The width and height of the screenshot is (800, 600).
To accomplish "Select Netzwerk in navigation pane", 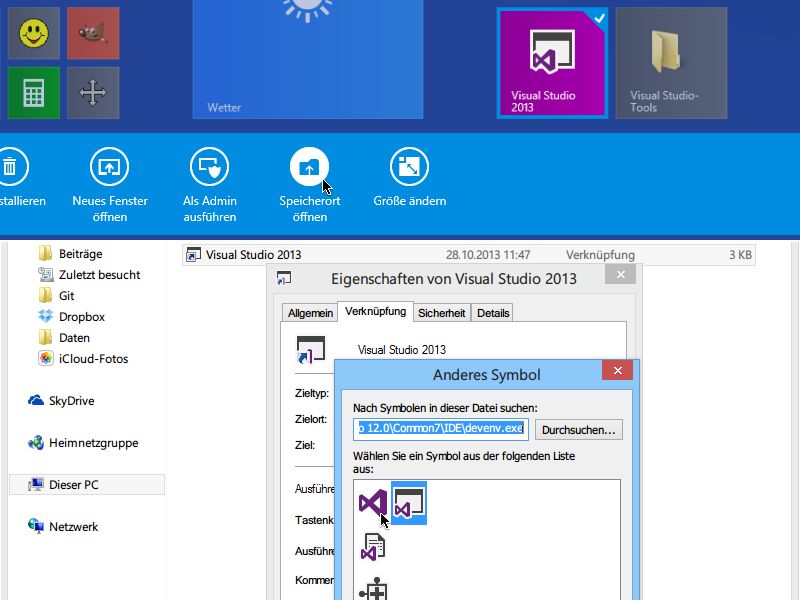I will tap(63, 527).
